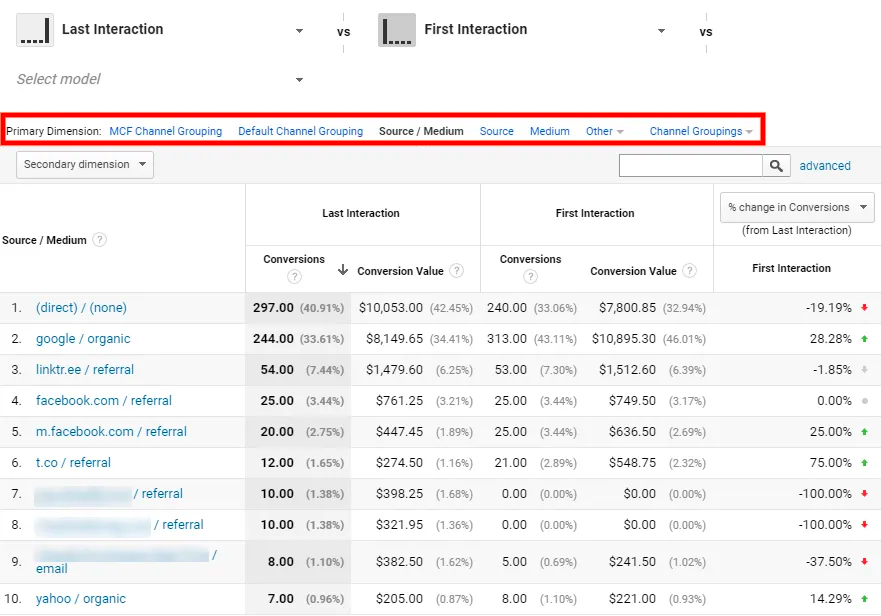Click the $7,800.85 conversion value cell

pyautogui.click(x=628, y=307)
